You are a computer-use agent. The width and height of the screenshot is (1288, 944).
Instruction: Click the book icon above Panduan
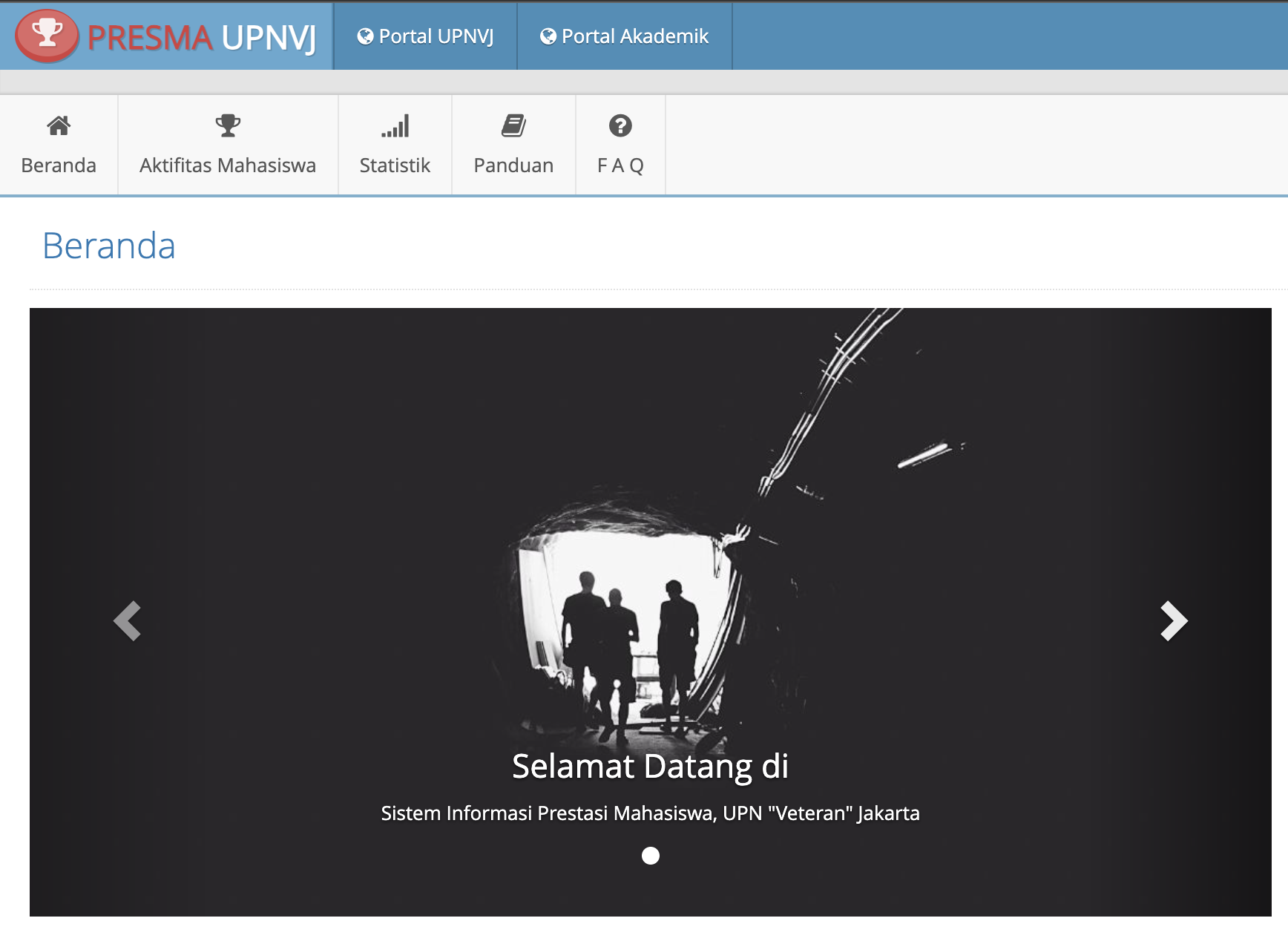point(513,126)
